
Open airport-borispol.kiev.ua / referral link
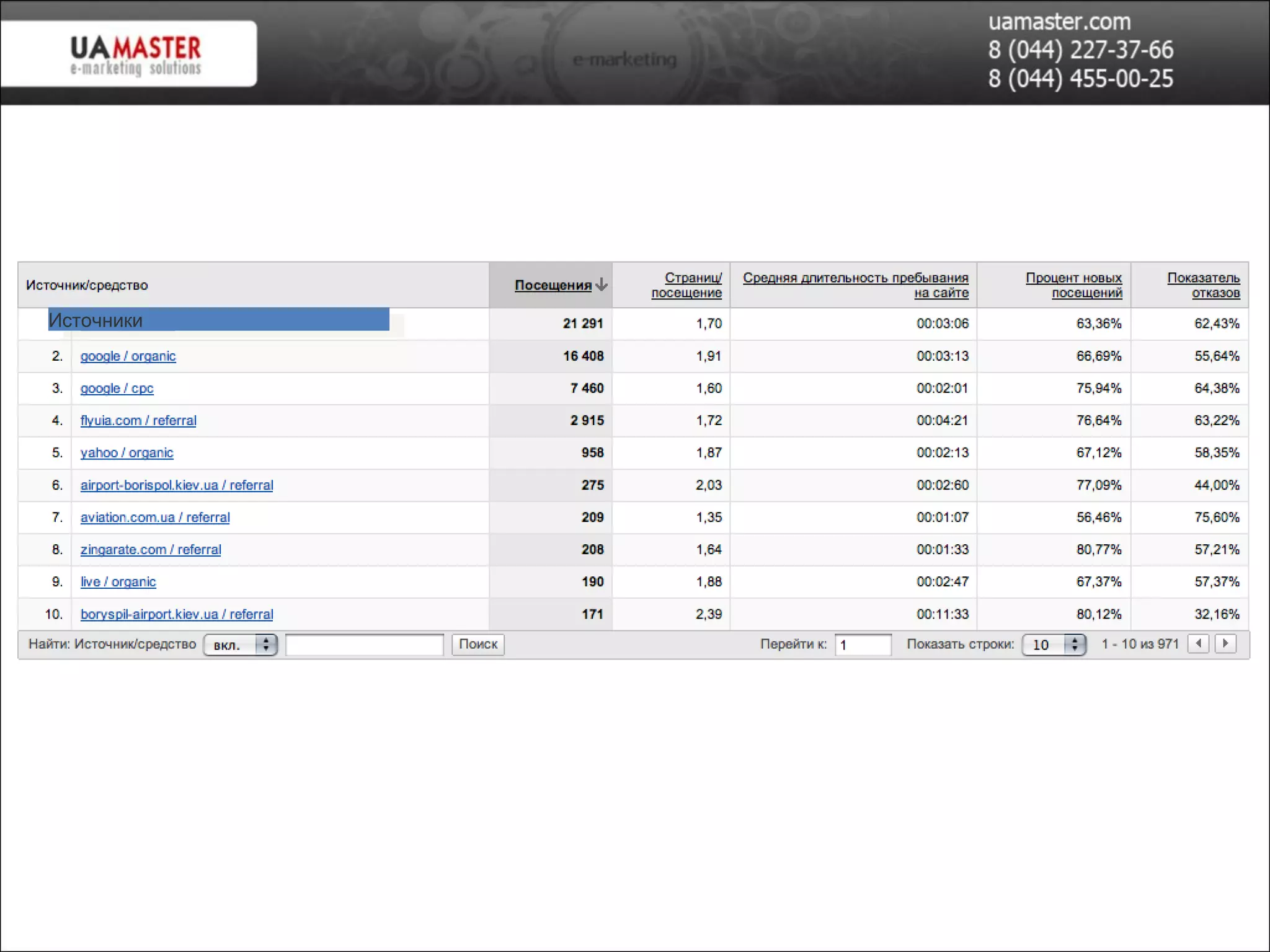pos(177,485)
